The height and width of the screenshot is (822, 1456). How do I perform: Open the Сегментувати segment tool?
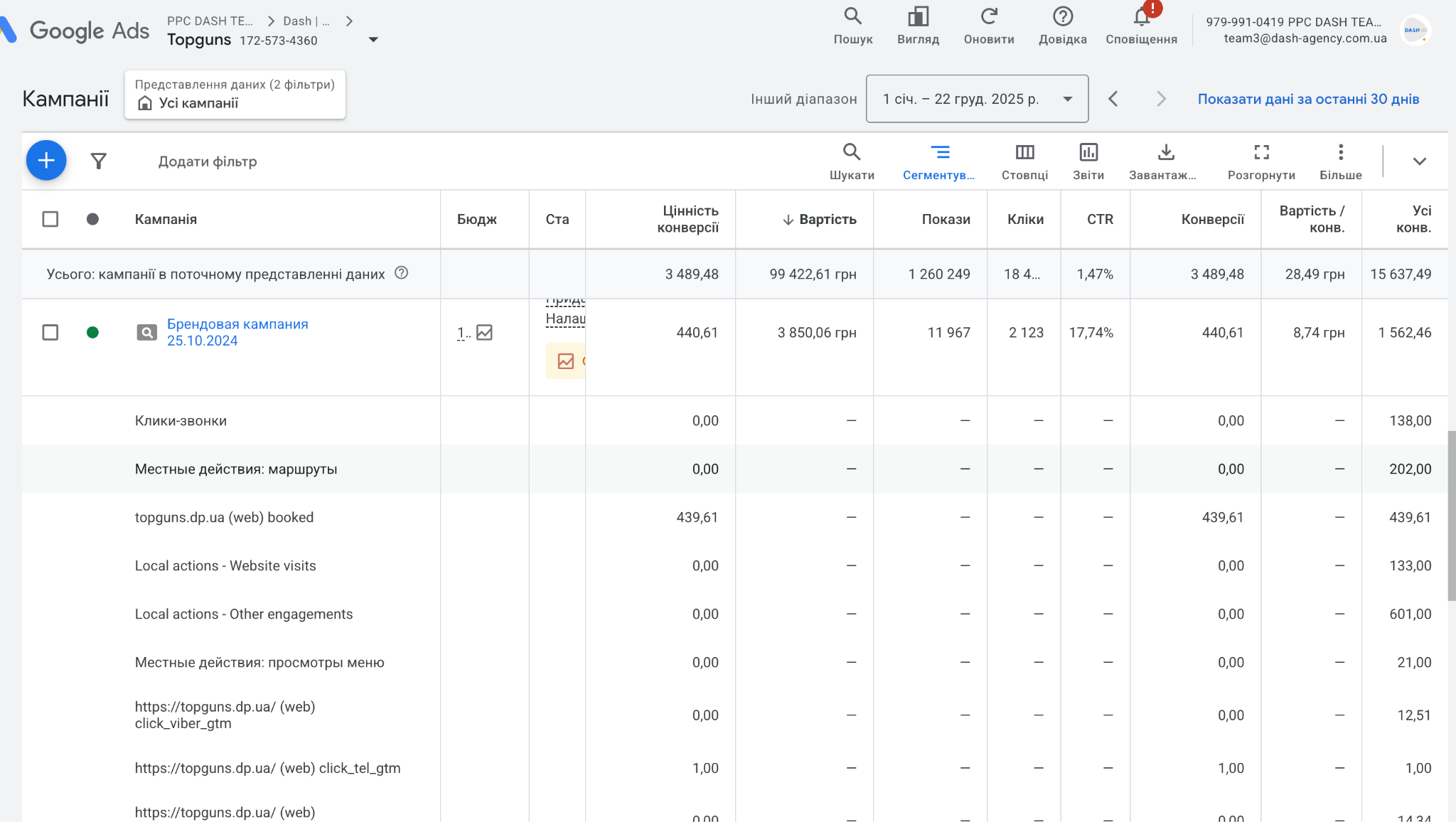click(938, 161)
